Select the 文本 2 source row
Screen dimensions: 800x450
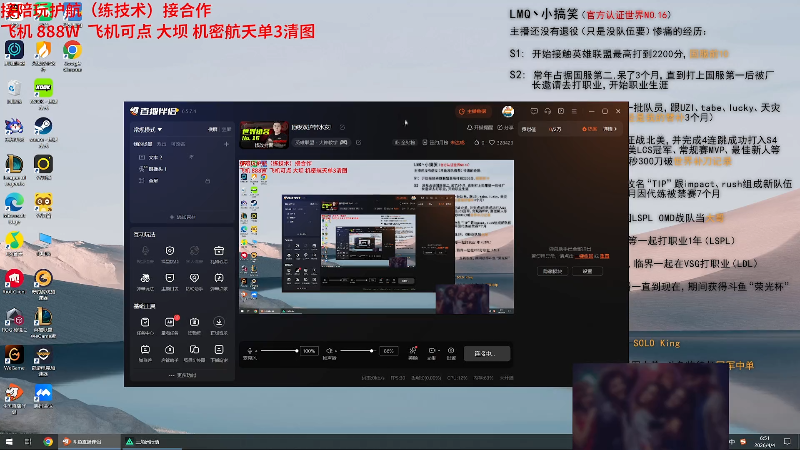coord(181,157)
